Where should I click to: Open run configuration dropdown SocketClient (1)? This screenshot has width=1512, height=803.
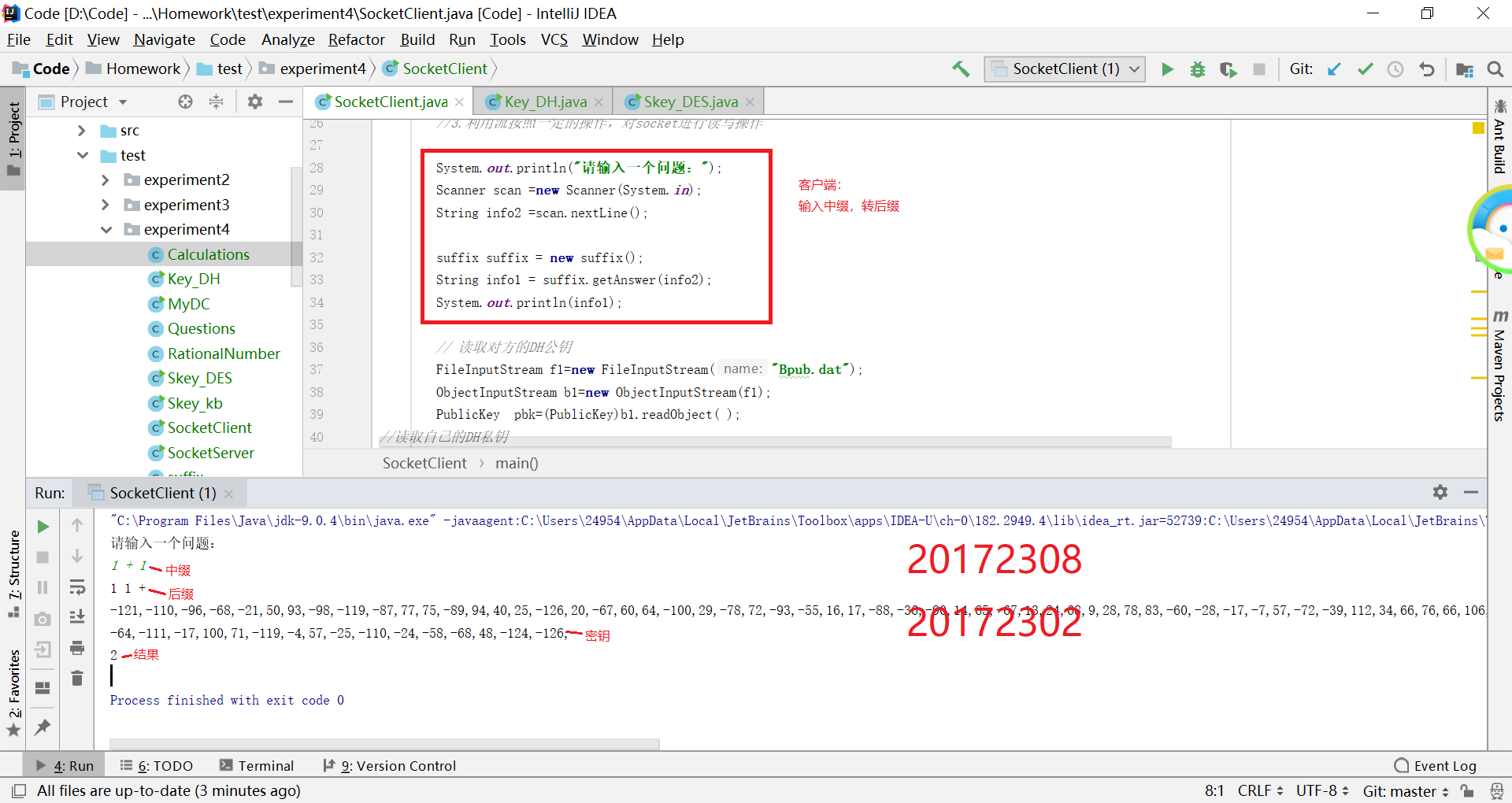point(1065,69)
